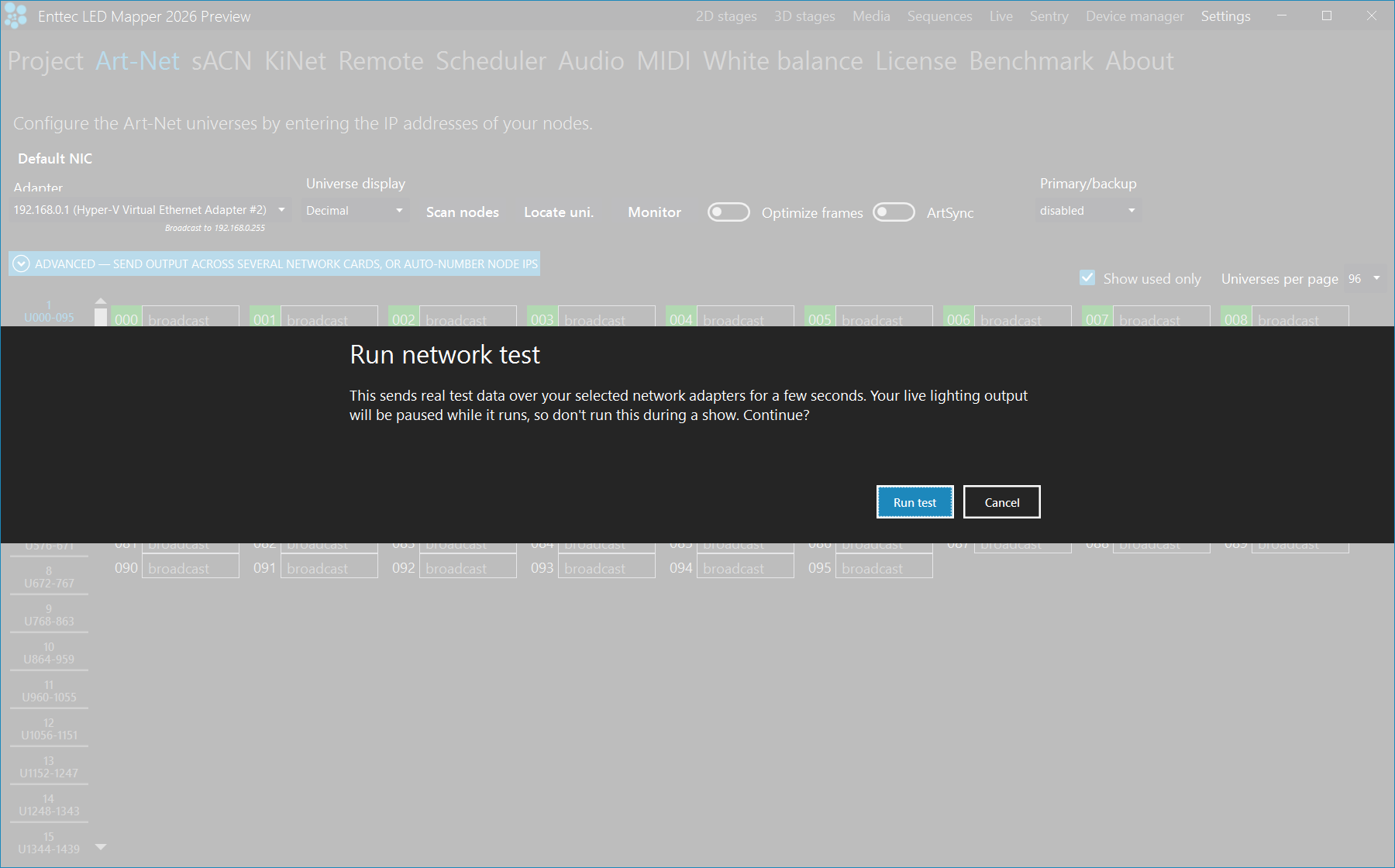The height and width of the screenshot is (868, 1395).
Task: Open the White balance tab
Action: click(783, 61)
